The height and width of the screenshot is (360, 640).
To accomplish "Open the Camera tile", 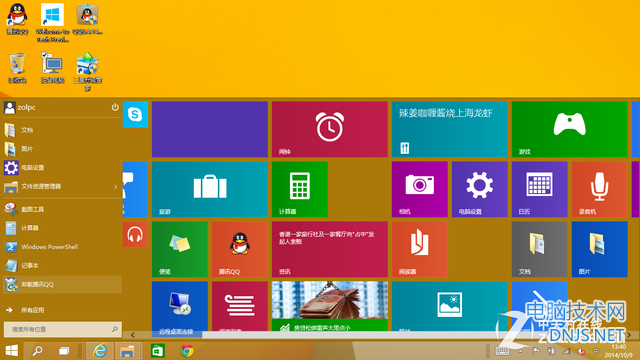I will pos(420,189).
